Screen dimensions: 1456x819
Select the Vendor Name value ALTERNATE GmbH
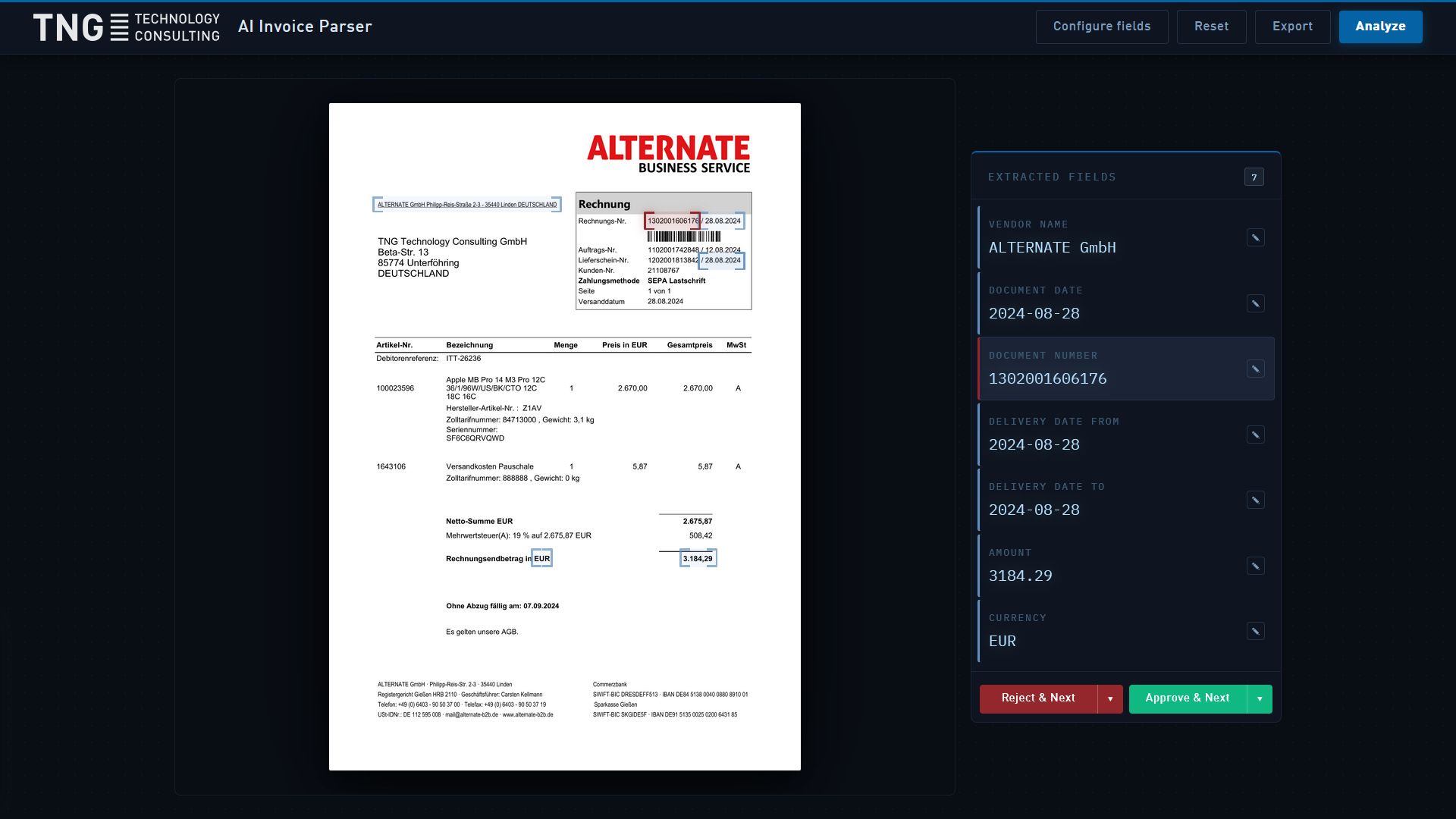click(1052, 248)
